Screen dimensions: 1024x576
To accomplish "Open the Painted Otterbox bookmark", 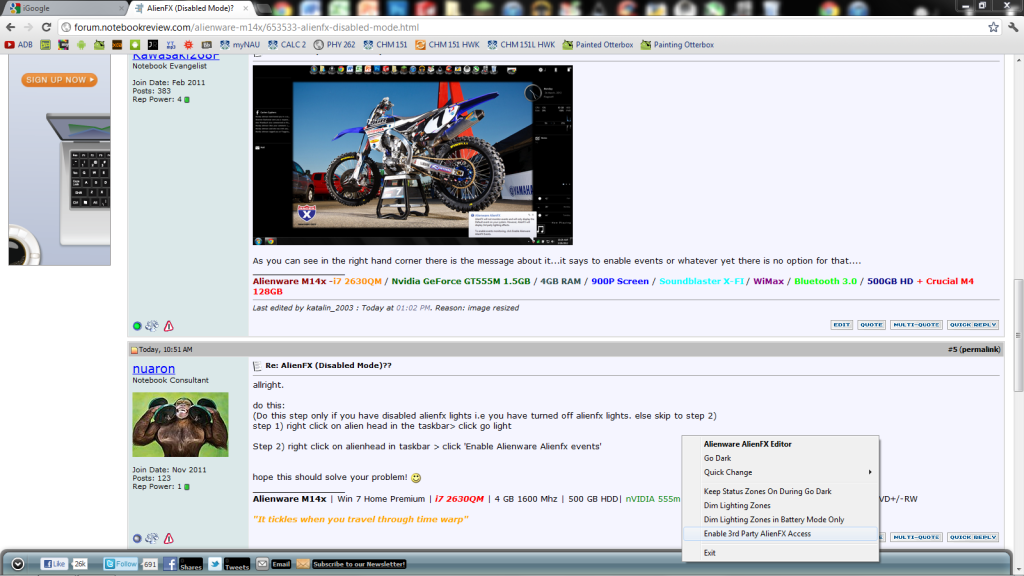I will tap(598, 45).
